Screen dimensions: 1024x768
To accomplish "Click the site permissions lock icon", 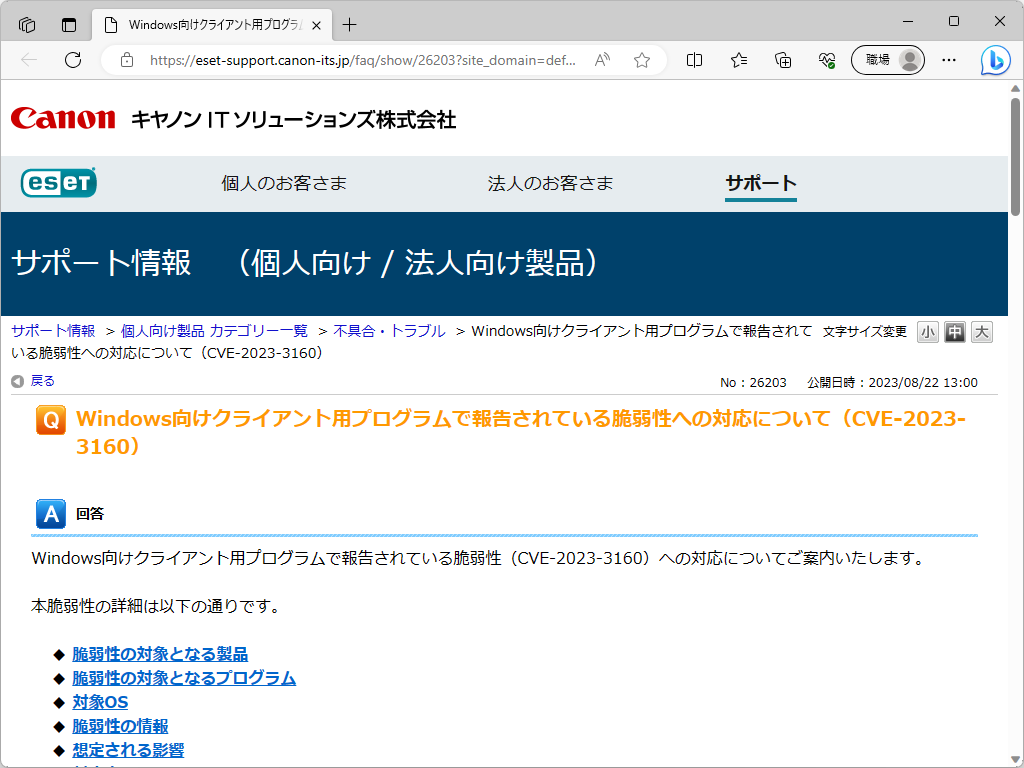I will coord(126,60).
